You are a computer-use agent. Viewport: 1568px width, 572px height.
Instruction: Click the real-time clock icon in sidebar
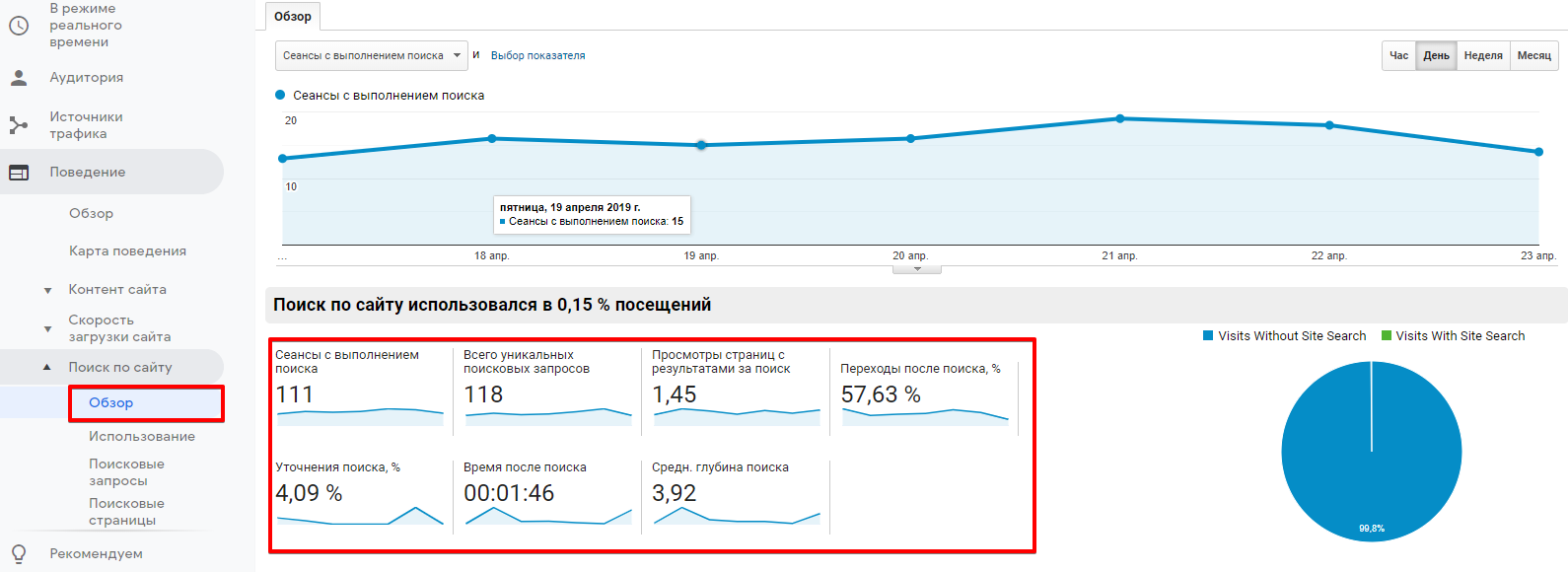coord(19,26)
